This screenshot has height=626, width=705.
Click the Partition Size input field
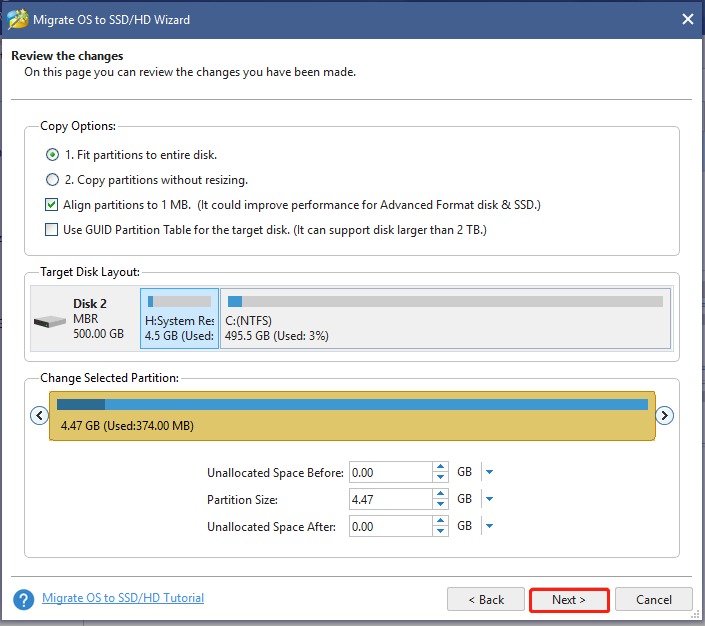[x=390, y=500]
